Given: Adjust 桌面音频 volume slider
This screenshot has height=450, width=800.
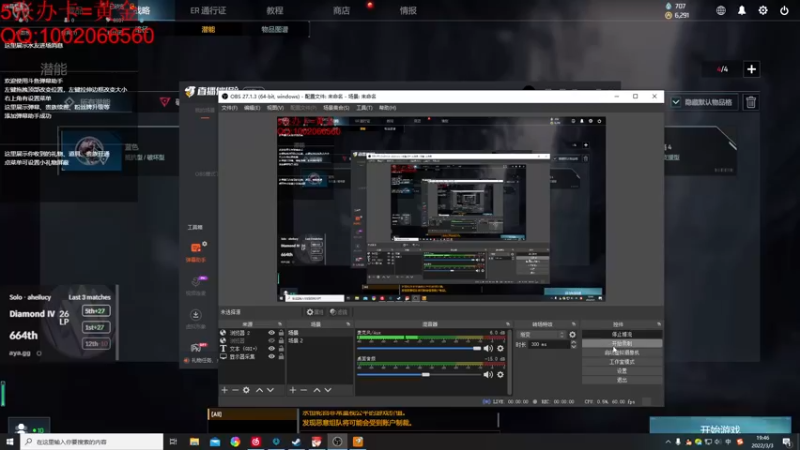Looking at the screenshot, I should pyautogui.click(x=419, y=374).
